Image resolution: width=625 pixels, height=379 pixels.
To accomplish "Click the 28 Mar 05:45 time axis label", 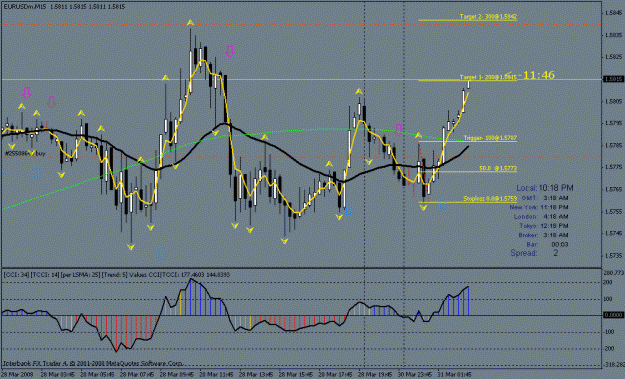I will tap(98, 375).
